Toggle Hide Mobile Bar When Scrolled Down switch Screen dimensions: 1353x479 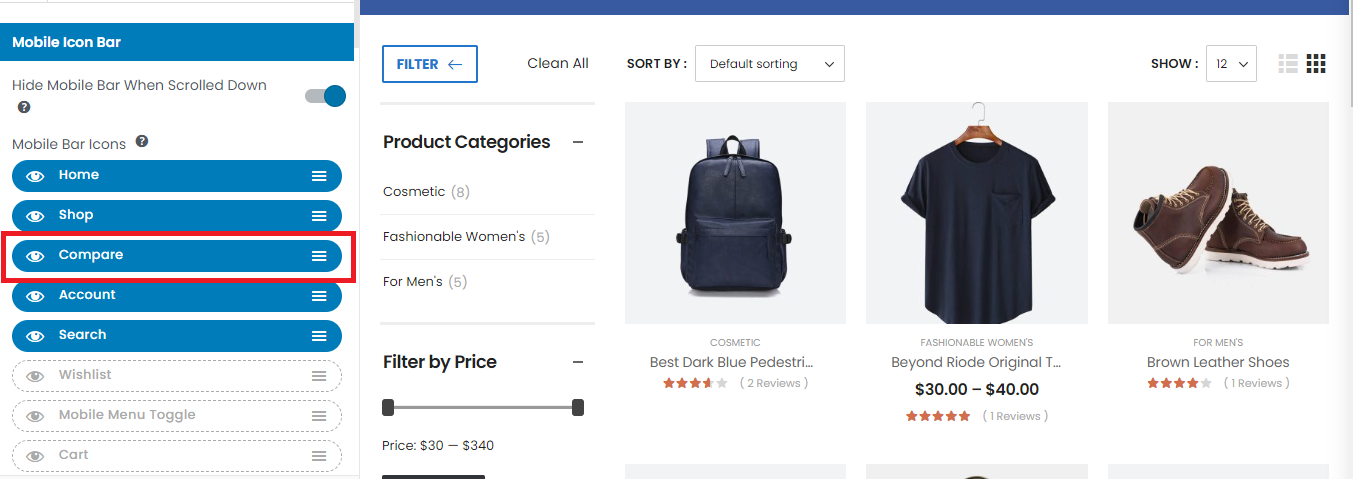(x=326, y=96)
